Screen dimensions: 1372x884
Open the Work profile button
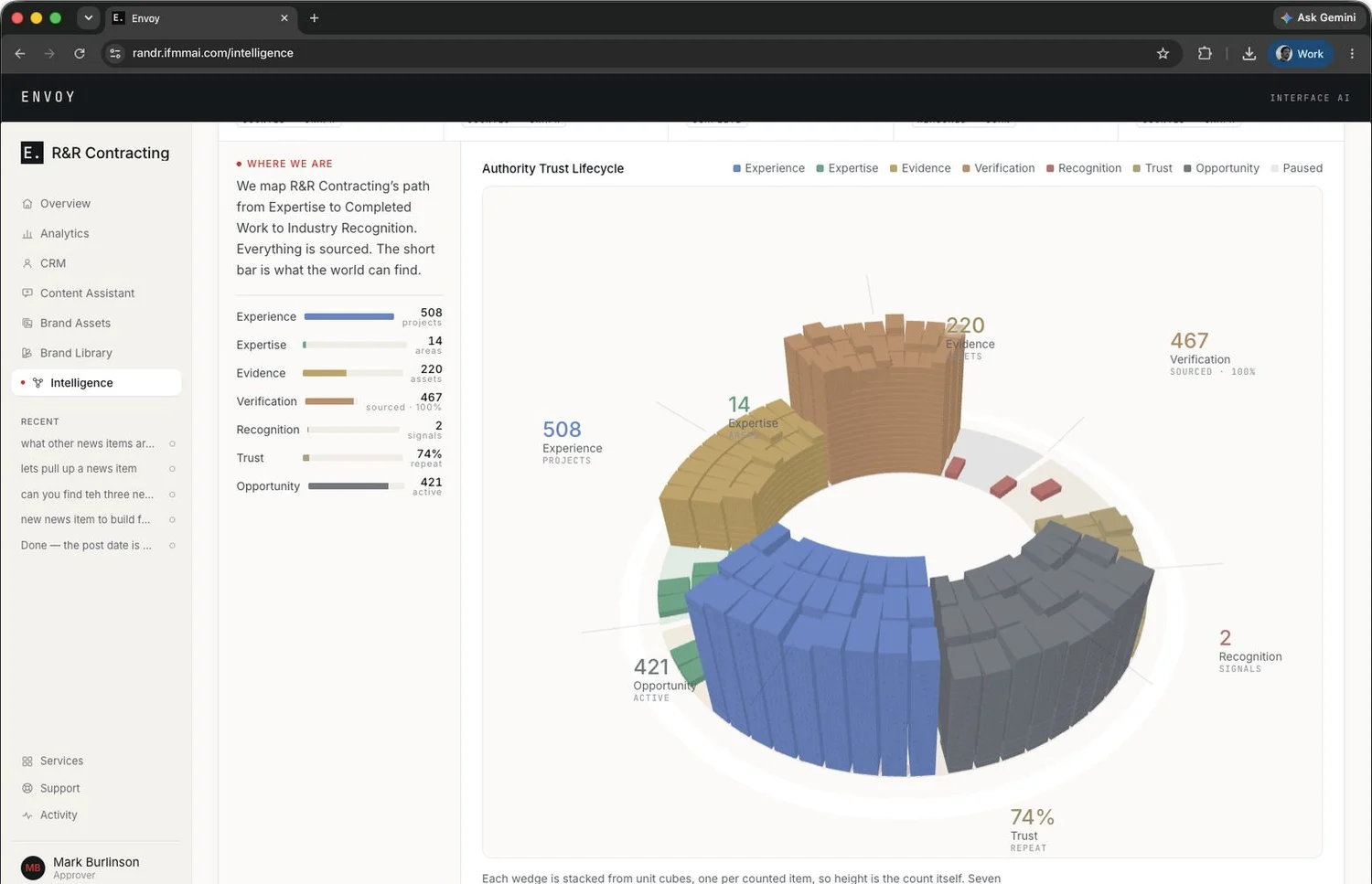pos(1301,53)
